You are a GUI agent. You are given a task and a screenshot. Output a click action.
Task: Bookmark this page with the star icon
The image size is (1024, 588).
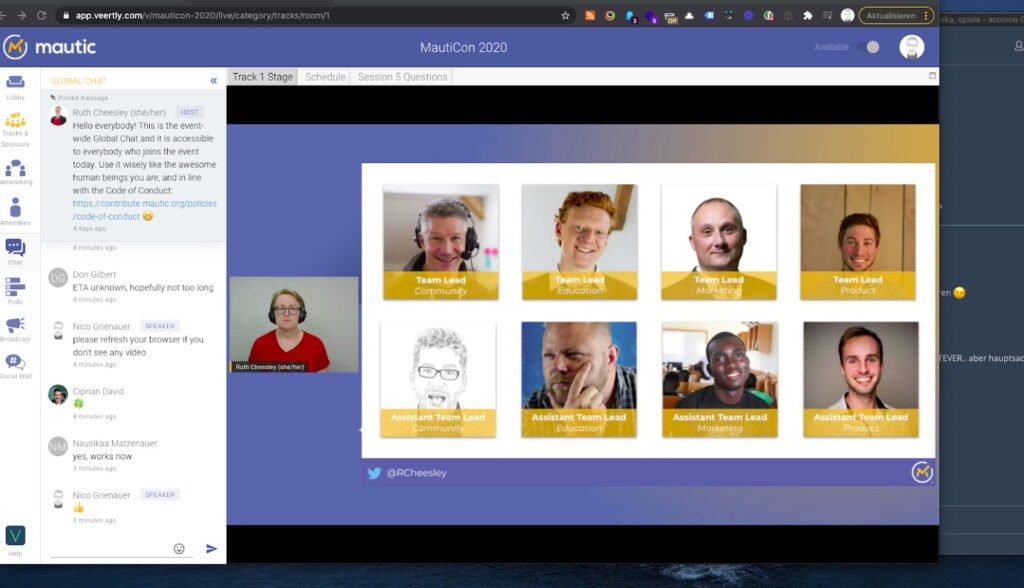tap(566, 16)
